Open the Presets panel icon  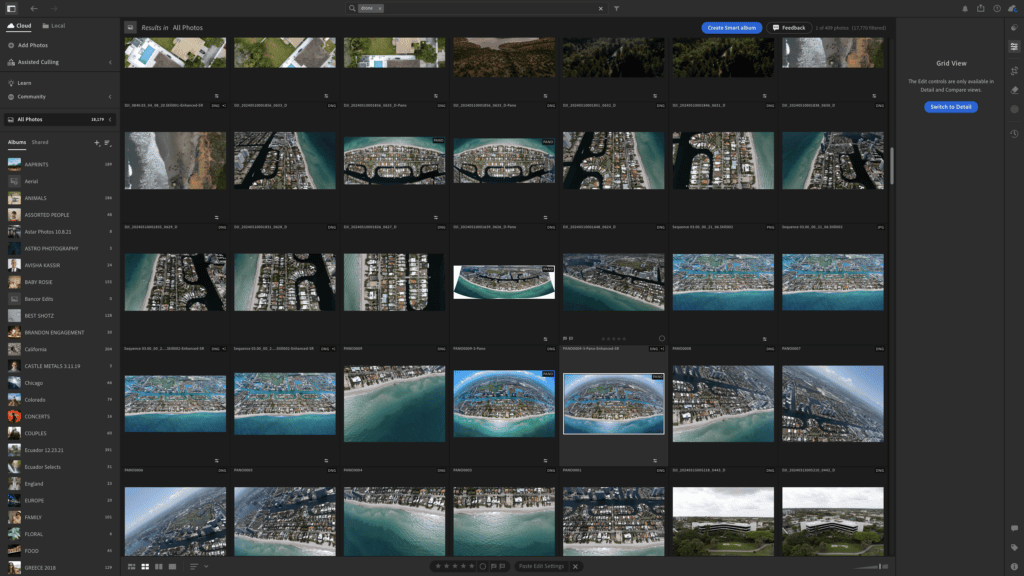(1014, 27)
